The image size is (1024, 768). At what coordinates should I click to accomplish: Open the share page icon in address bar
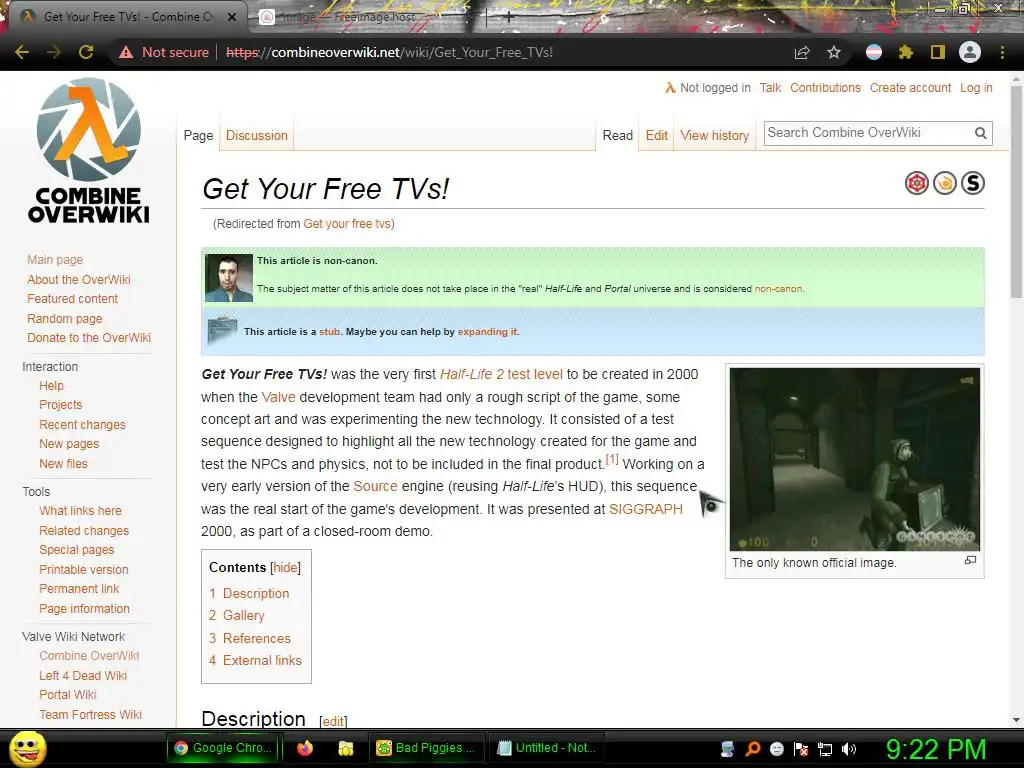coord(802,52)
